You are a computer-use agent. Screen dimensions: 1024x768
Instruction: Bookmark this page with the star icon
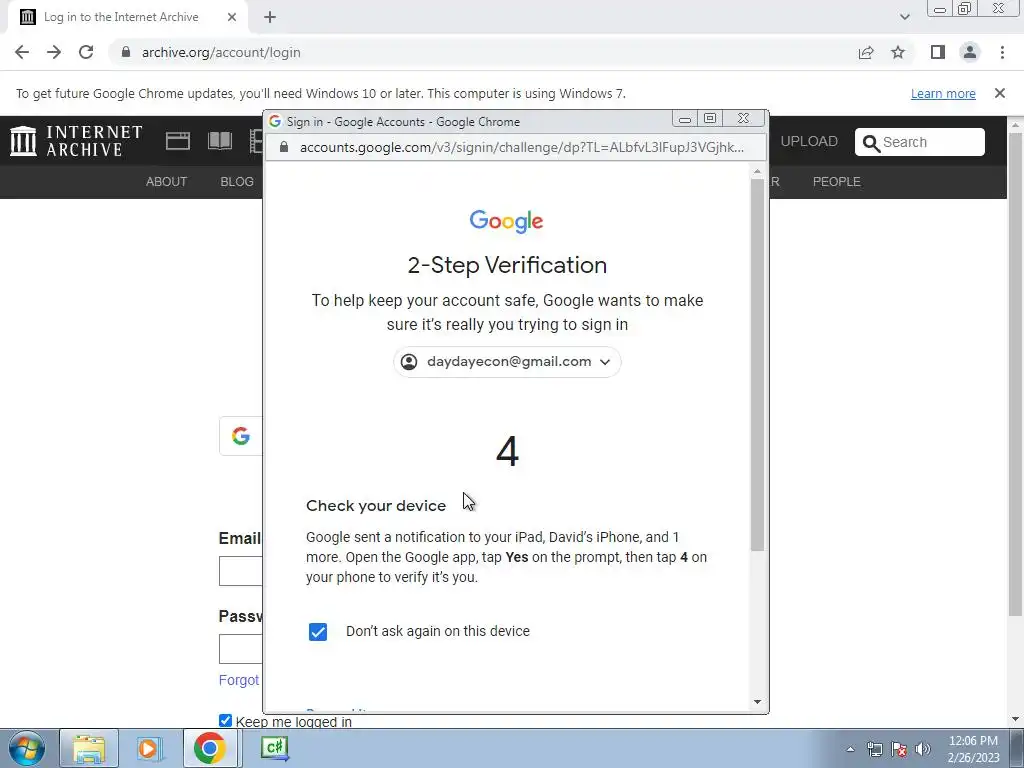898,52
